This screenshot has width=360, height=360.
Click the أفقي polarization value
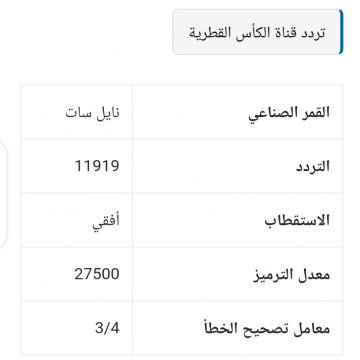[106, 222]
